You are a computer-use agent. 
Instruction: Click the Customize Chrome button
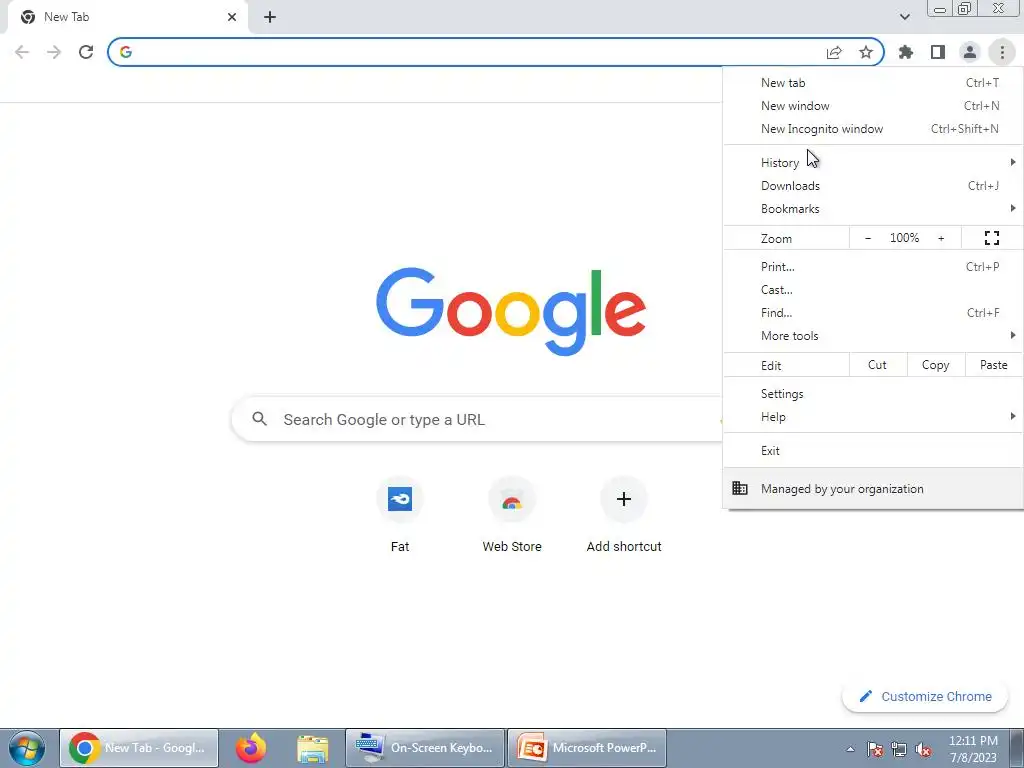click(x=925, y=696)
